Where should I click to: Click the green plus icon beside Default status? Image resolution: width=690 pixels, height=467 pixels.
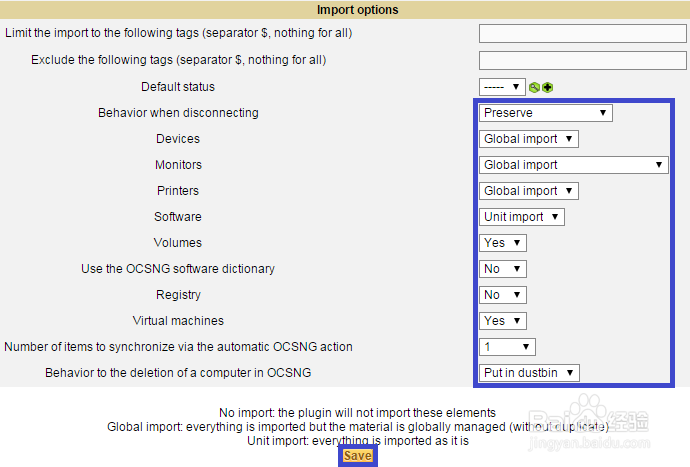coord(547,87)
